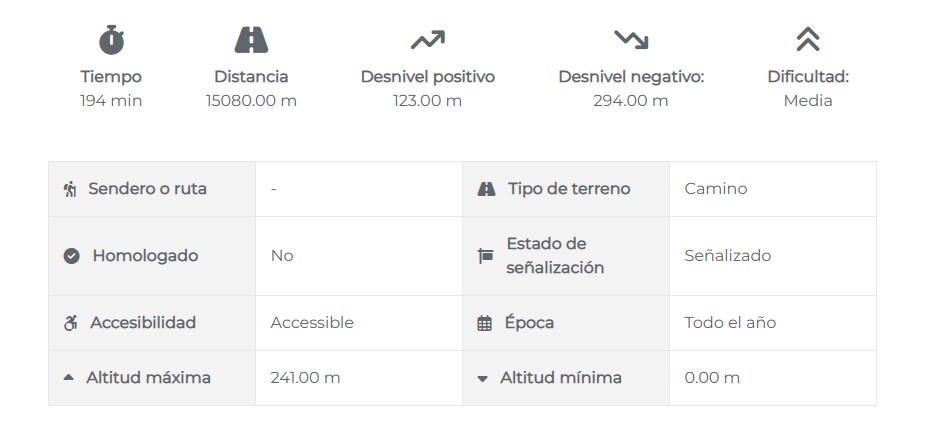The width and height of the screenshot is (931, 437).
Task: Select the 15080.00 m distance value
Action: 251,101
